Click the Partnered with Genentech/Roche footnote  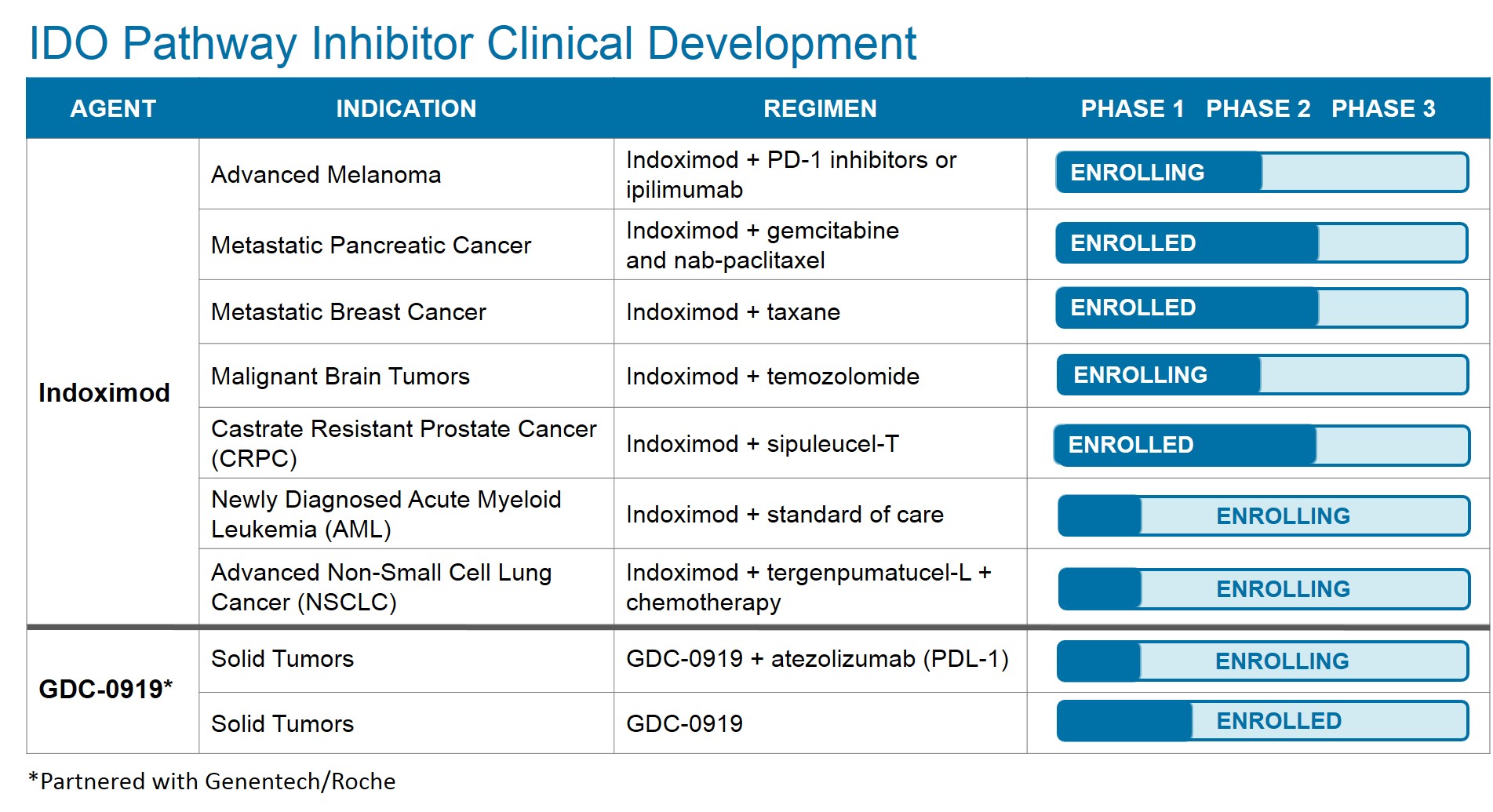point(212,781)
